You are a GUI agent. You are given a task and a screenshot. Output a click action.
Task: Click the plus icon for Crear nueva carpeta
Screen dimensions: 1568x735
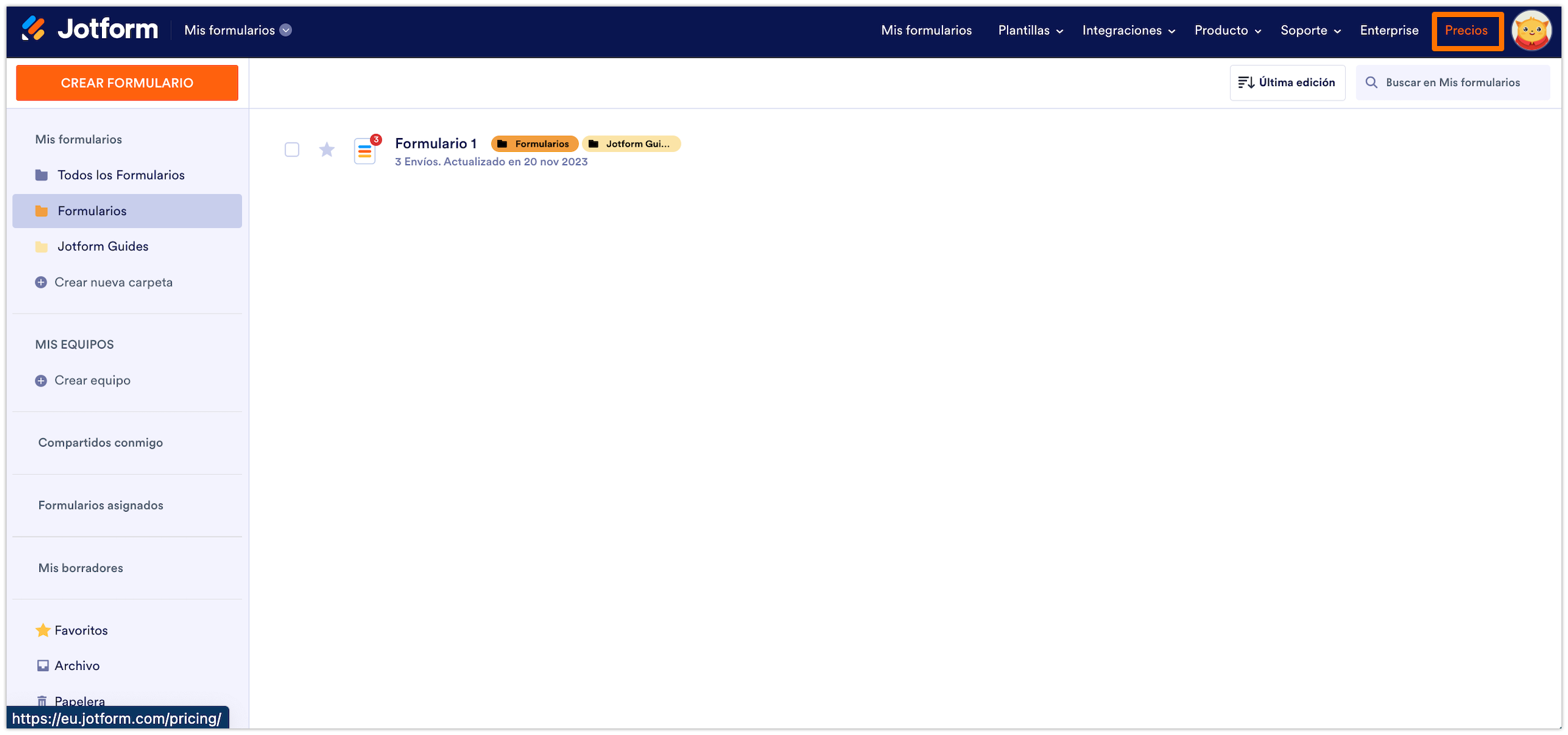[41, 282]
